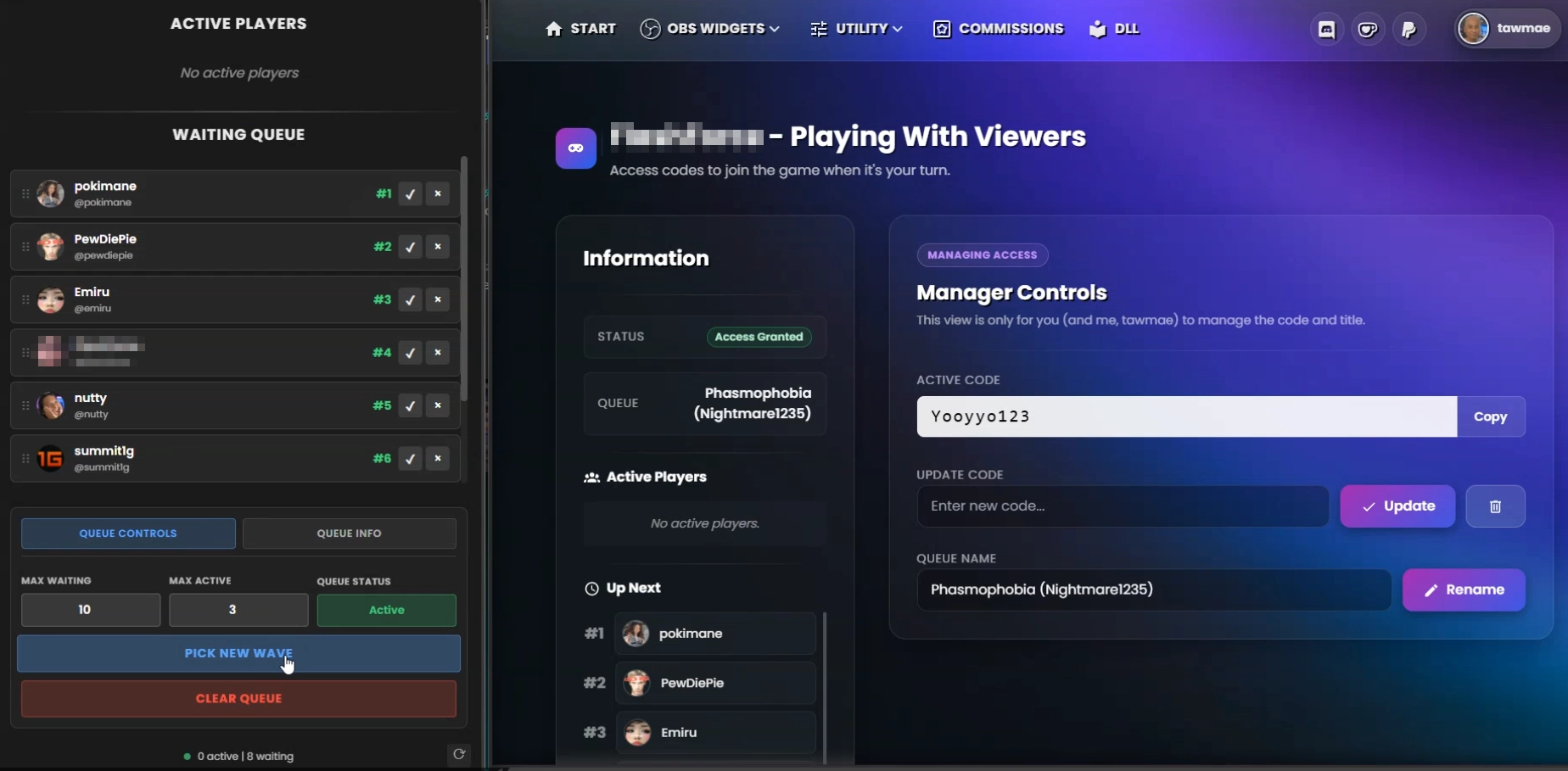
Task: Open the tawmae user profile menu
Action: pos(1508,29)
